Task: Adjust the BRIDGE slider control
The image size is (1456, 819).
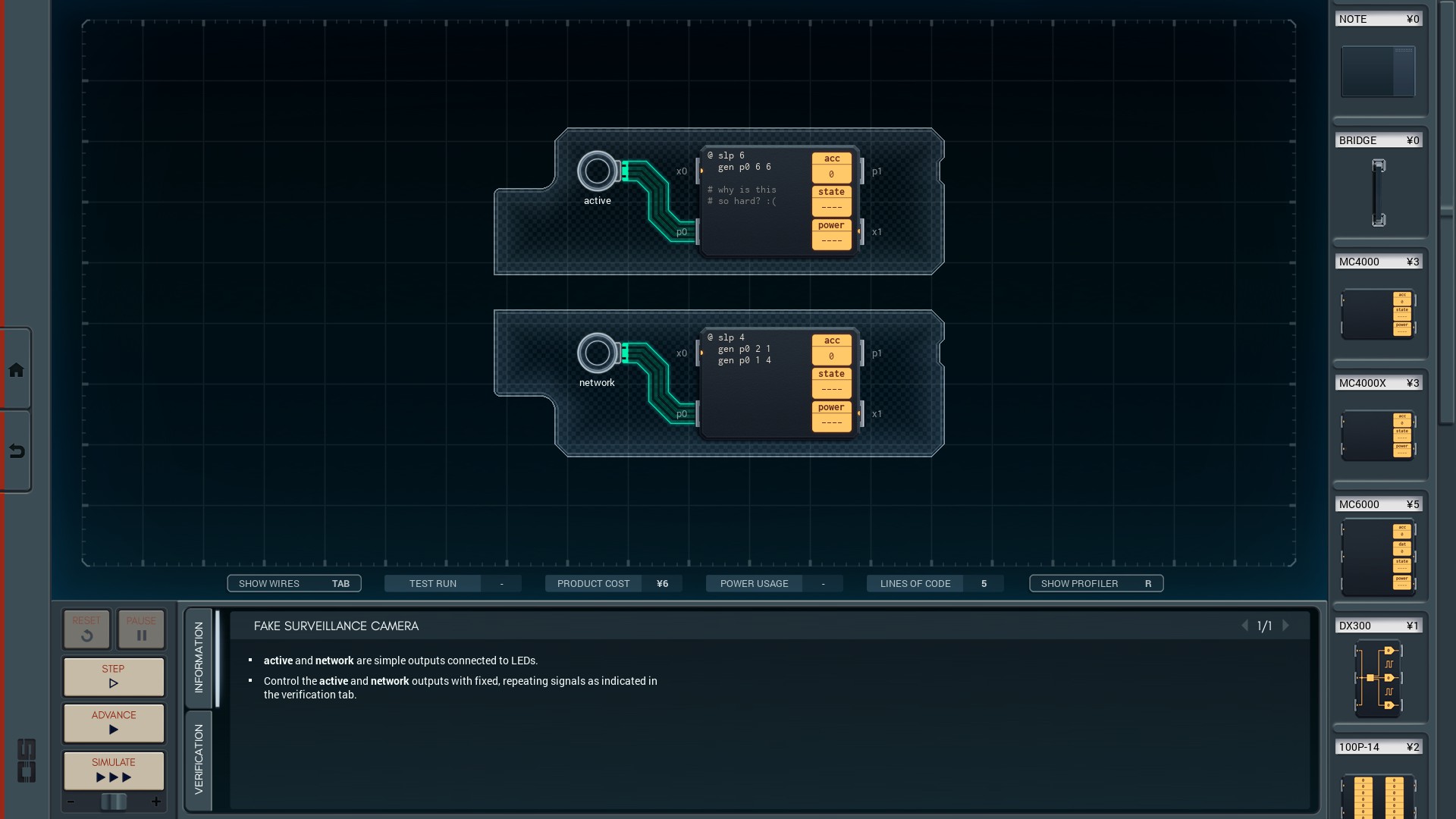Action: [x=1378, y=192]
